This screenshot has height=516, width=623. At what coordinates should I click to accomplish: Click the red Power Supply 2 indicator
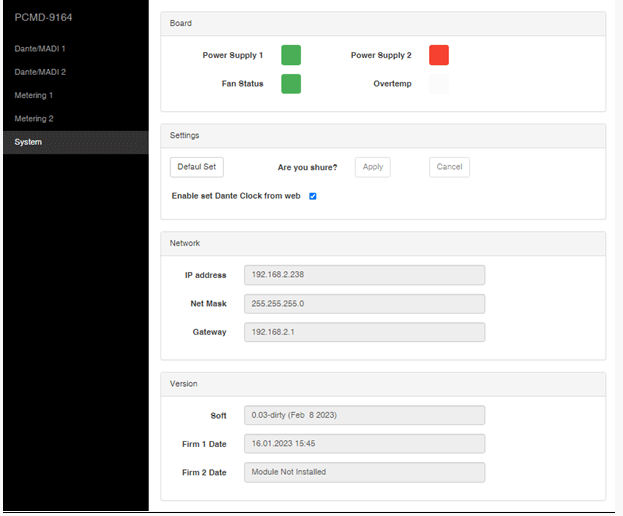pos(438,55)
